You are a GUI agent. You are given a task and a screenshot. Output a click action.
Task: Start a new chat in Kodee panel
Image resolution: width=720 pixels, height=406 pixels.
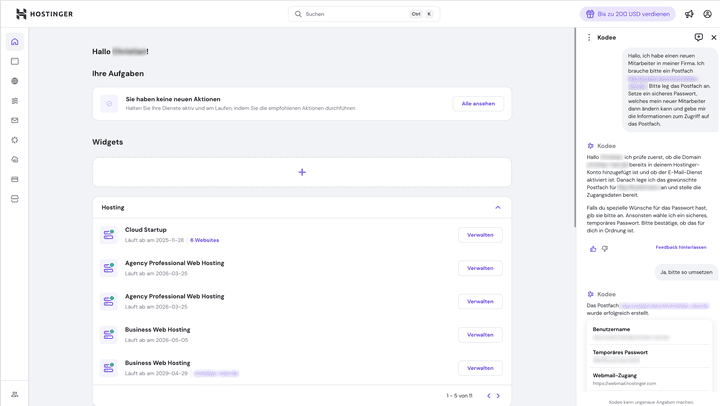pyautogui.click(x=698, y=37)
